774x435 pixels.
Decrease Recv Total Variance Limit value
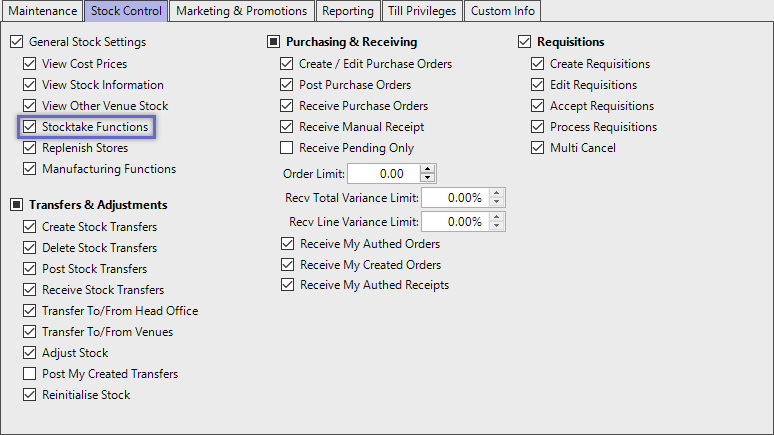(497, 202)
